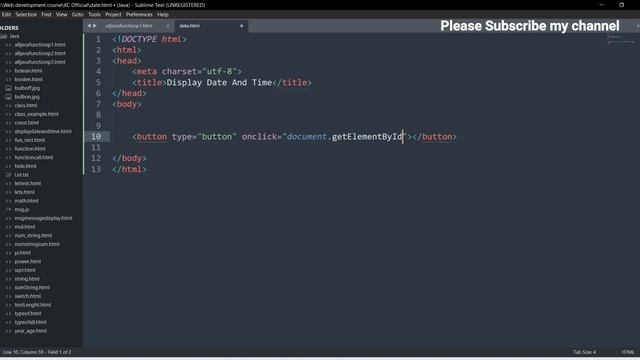
Task: Open msgmessagedisplay.html from the sidebar
Action: click(43, 218)
